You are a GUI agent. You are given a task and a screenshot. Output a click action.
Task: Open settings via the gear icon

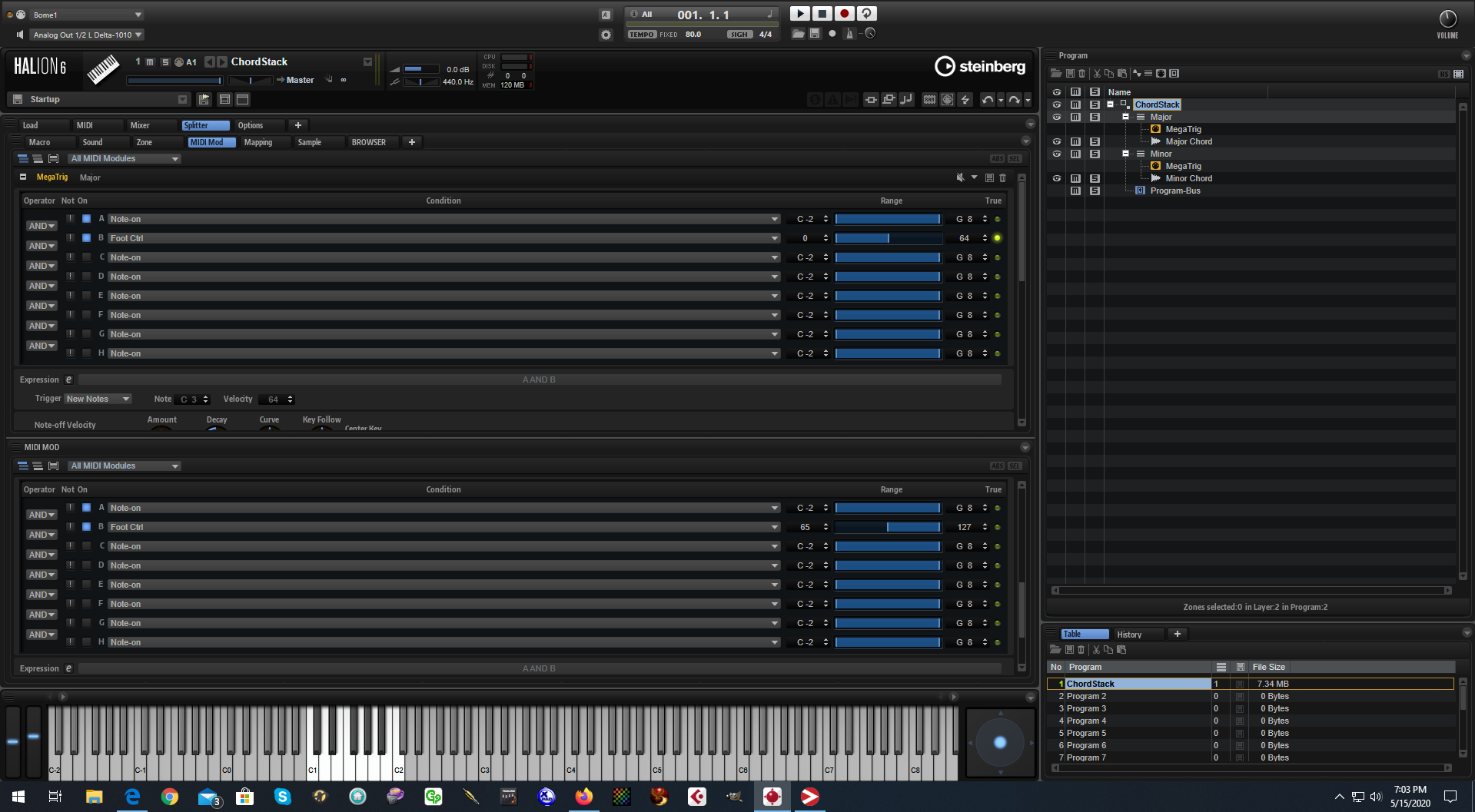point(606,35)
